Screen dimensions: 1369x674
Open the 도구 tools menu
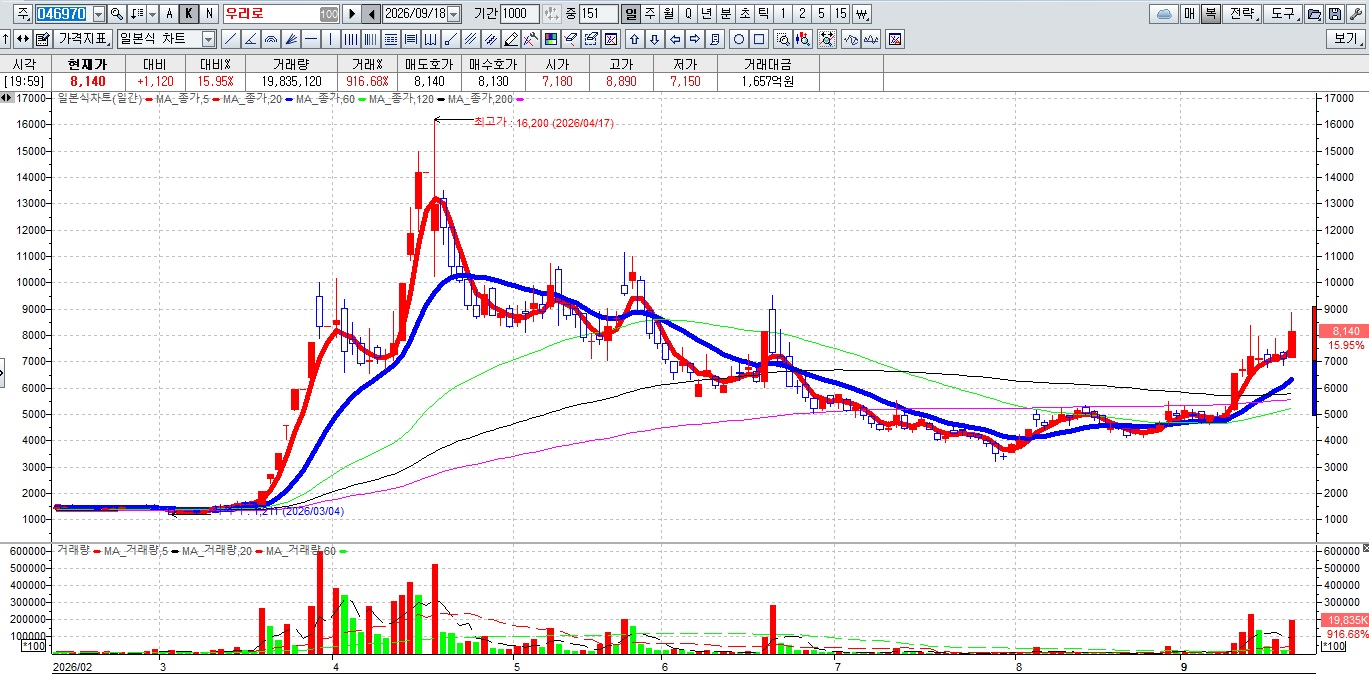[x=1283, y=14]
